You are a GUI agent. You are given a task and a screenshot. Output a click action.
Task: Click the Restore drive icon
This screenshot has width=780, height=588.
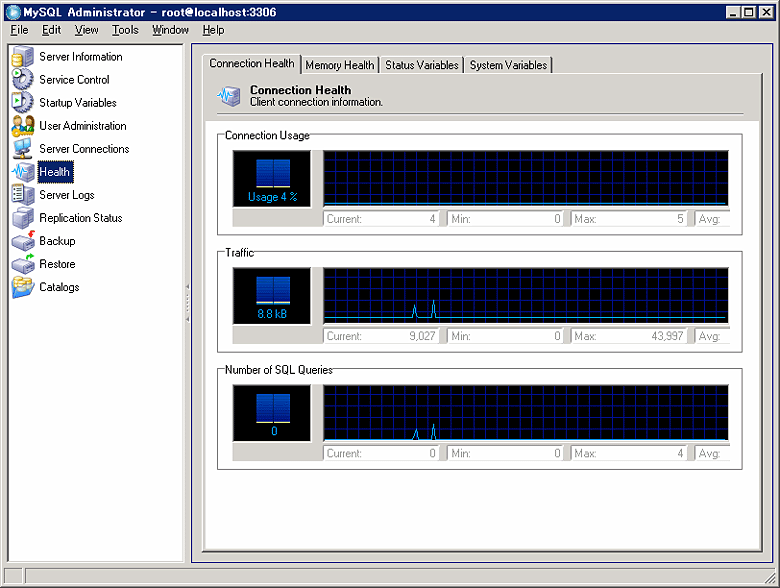pos(23,264)
